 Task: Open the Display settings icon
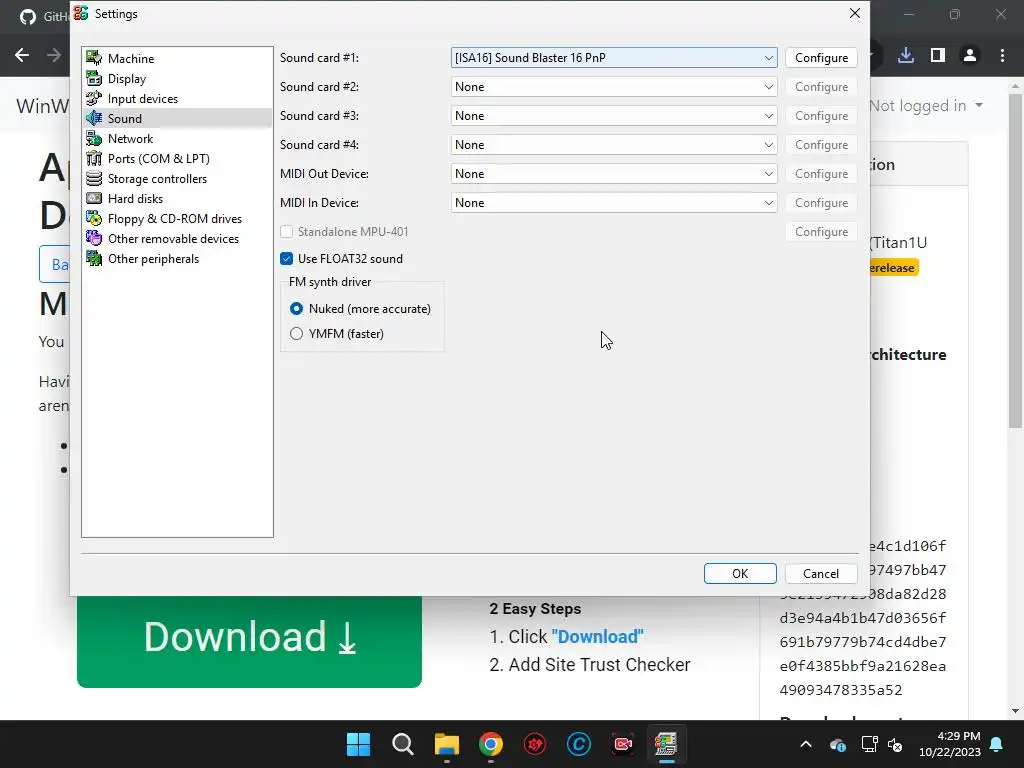(94, 78)
